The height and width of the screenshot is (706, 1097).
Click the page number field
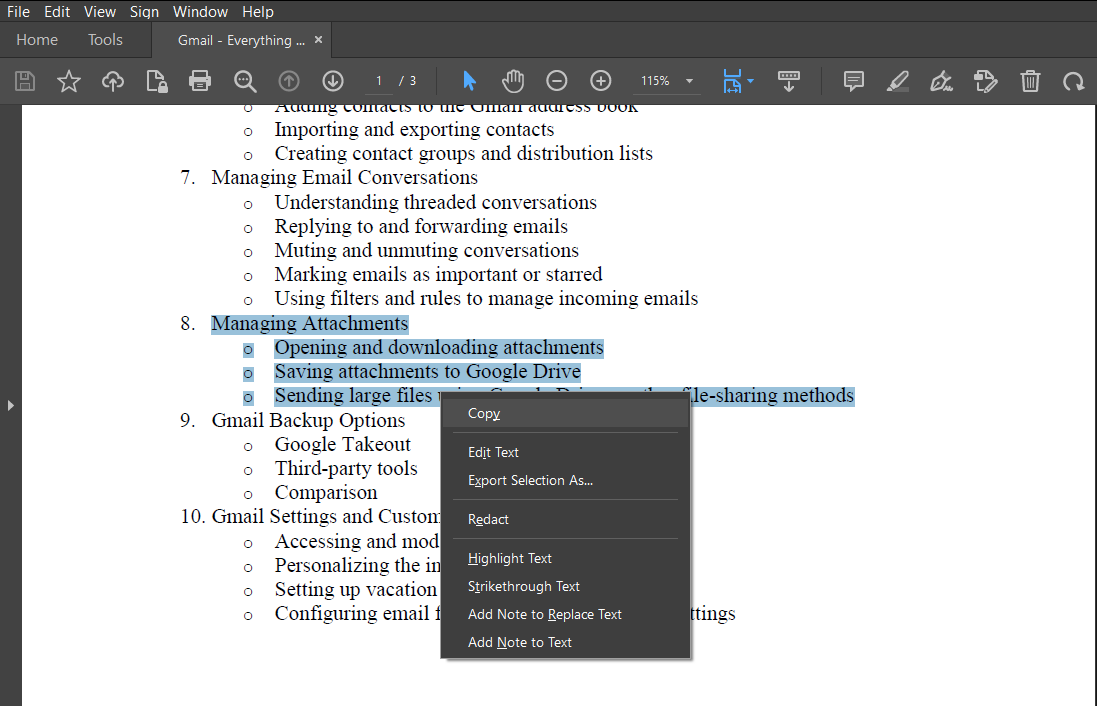378,81
